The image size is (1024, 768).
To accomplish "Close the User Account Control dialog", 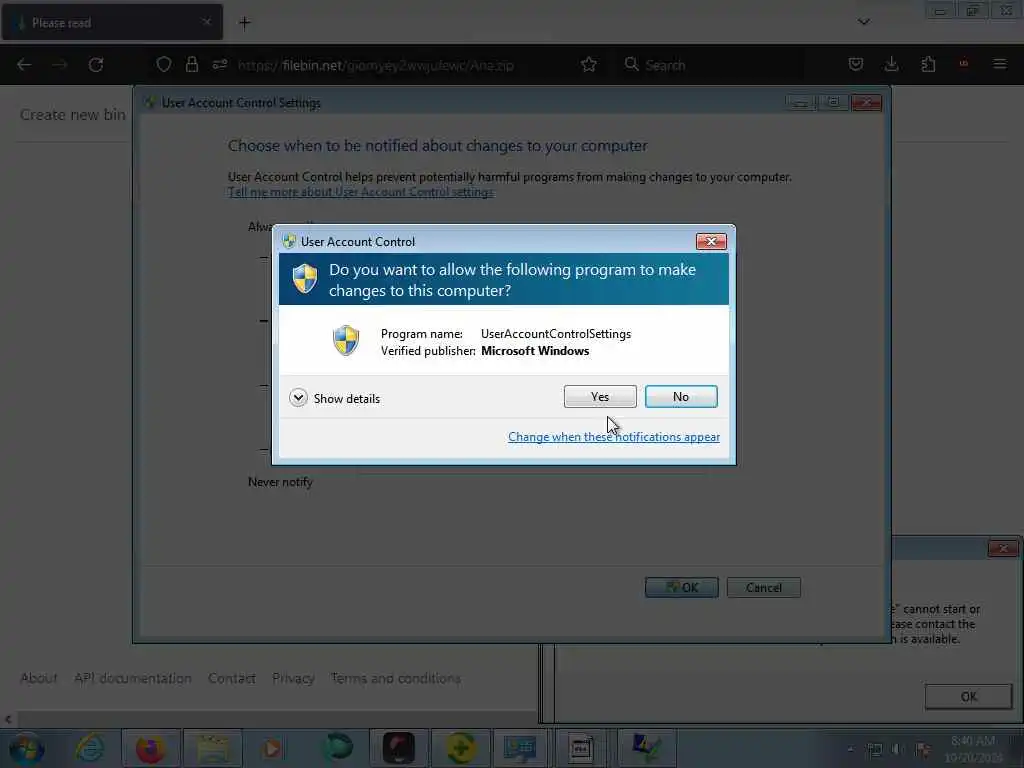I will click(711, 242).
